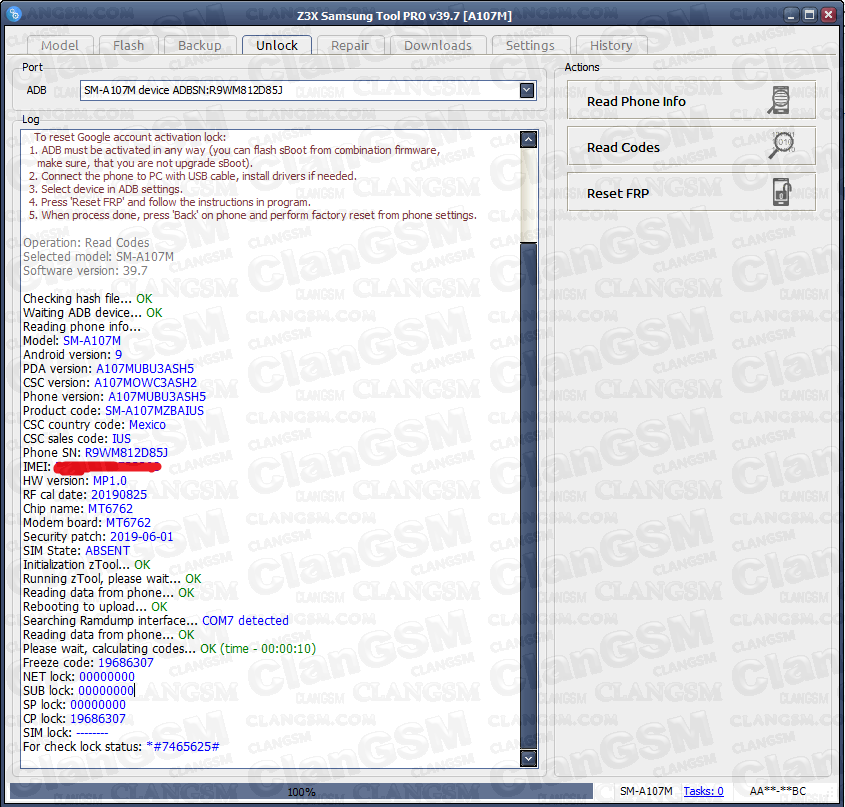845x807 pixels.
Task: Switch to the Flash tab
Action: pyautogui.click(x=128, y=46)
